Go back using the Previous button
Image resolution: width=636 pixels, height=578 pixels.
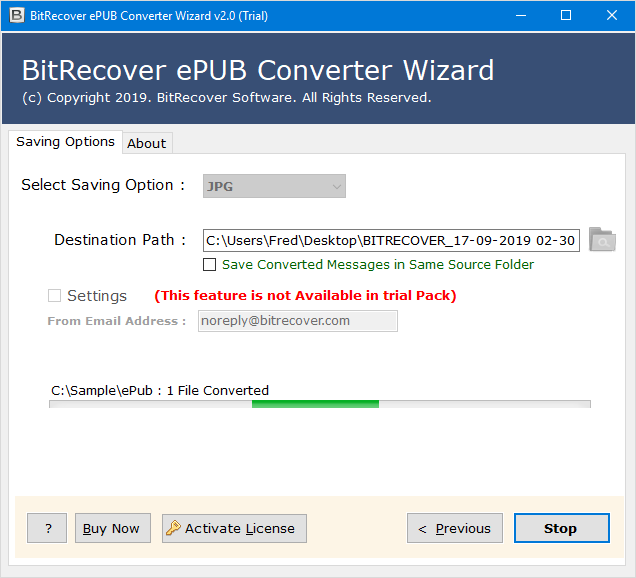(x=455, y=528)
